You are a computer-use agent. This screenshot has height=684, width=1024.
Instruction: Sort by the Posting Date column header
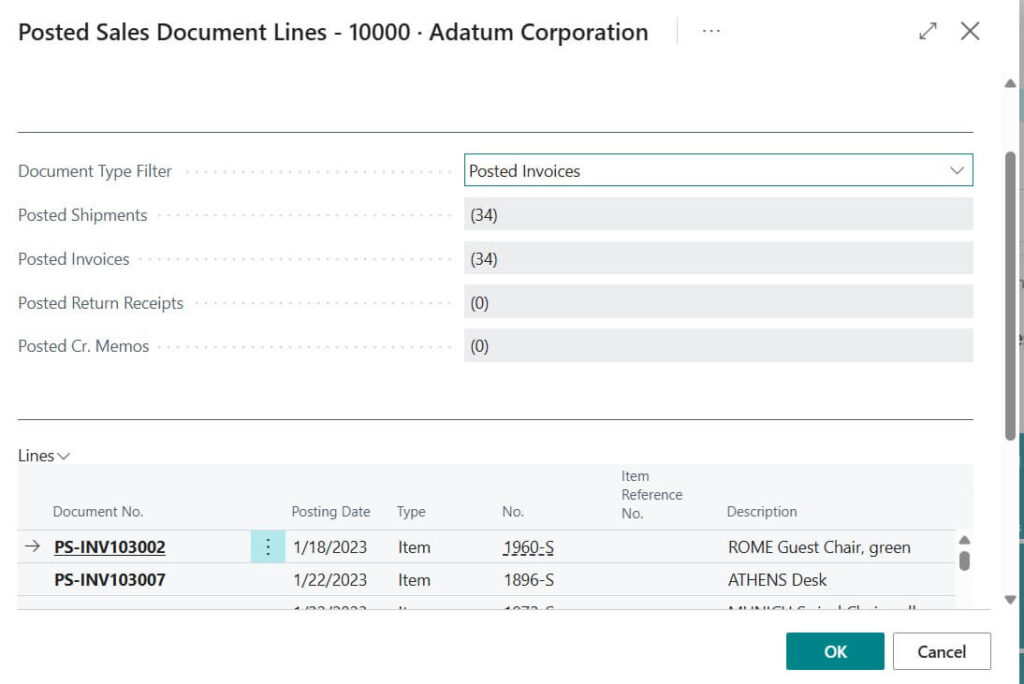[330, 511]
